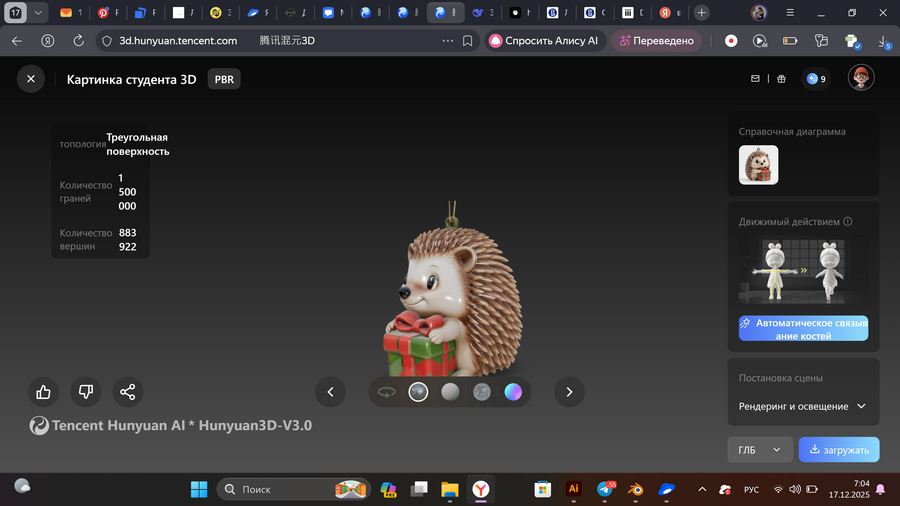Click the загружать download button
The width and height of the screenshot is (900, 506).
click(x=839, y=450)
